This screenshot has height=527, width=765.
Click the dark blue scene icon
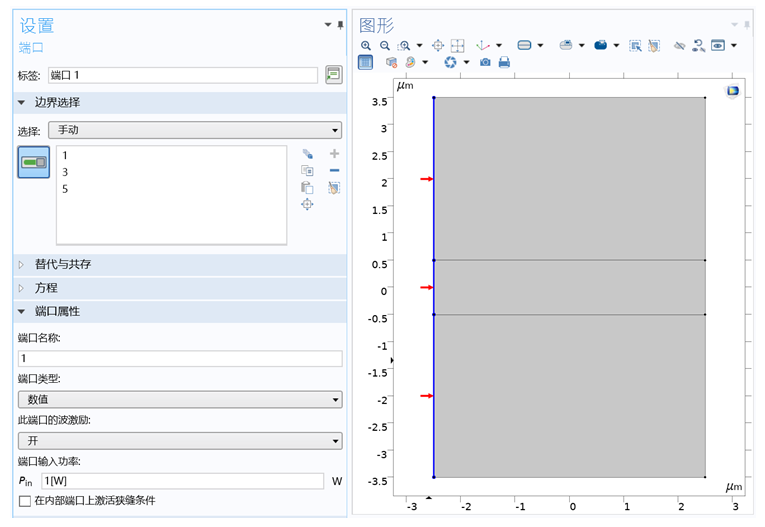coord(601,45)
